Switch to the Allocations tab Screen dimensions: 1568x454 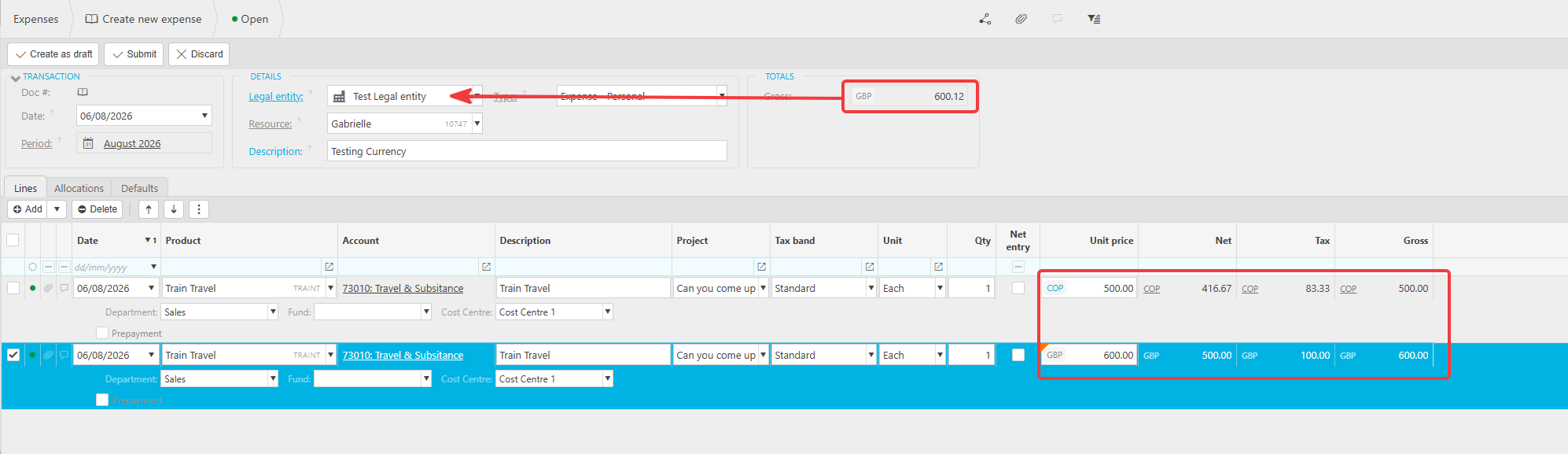coord(79,188)
